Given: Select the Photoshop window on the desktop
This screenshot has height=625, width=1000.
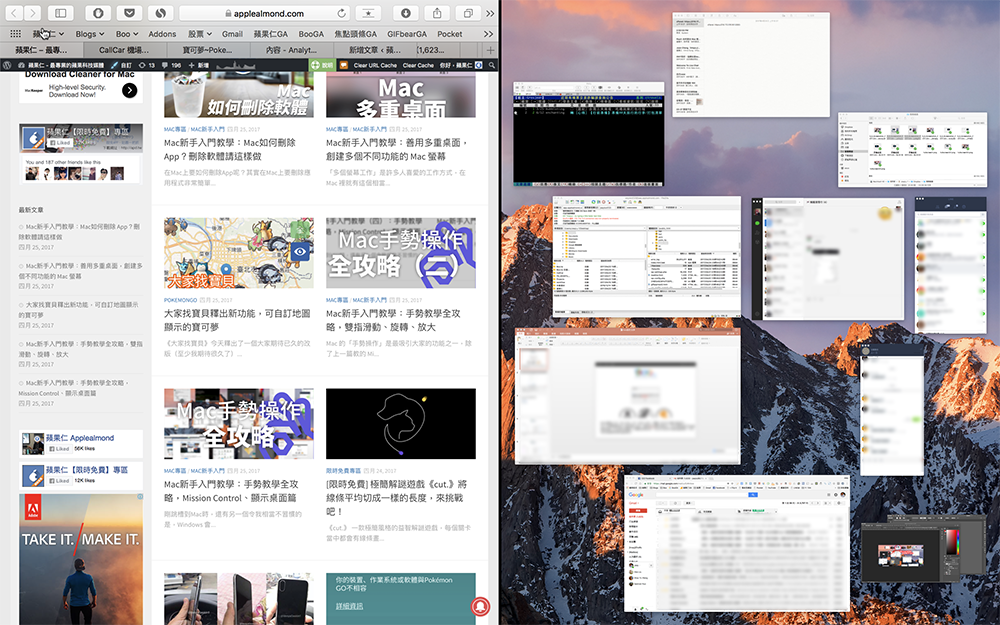Looking at the screenshot, I should click(909, 552).
